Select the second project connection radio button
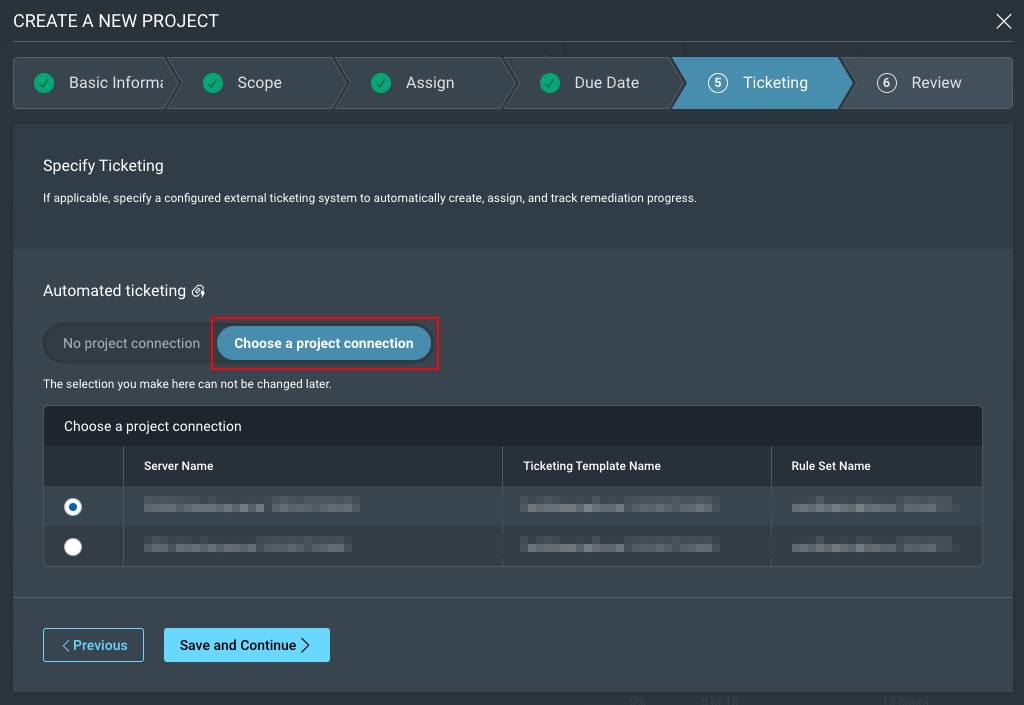1024x705 pixels. [x=73, y=547]
